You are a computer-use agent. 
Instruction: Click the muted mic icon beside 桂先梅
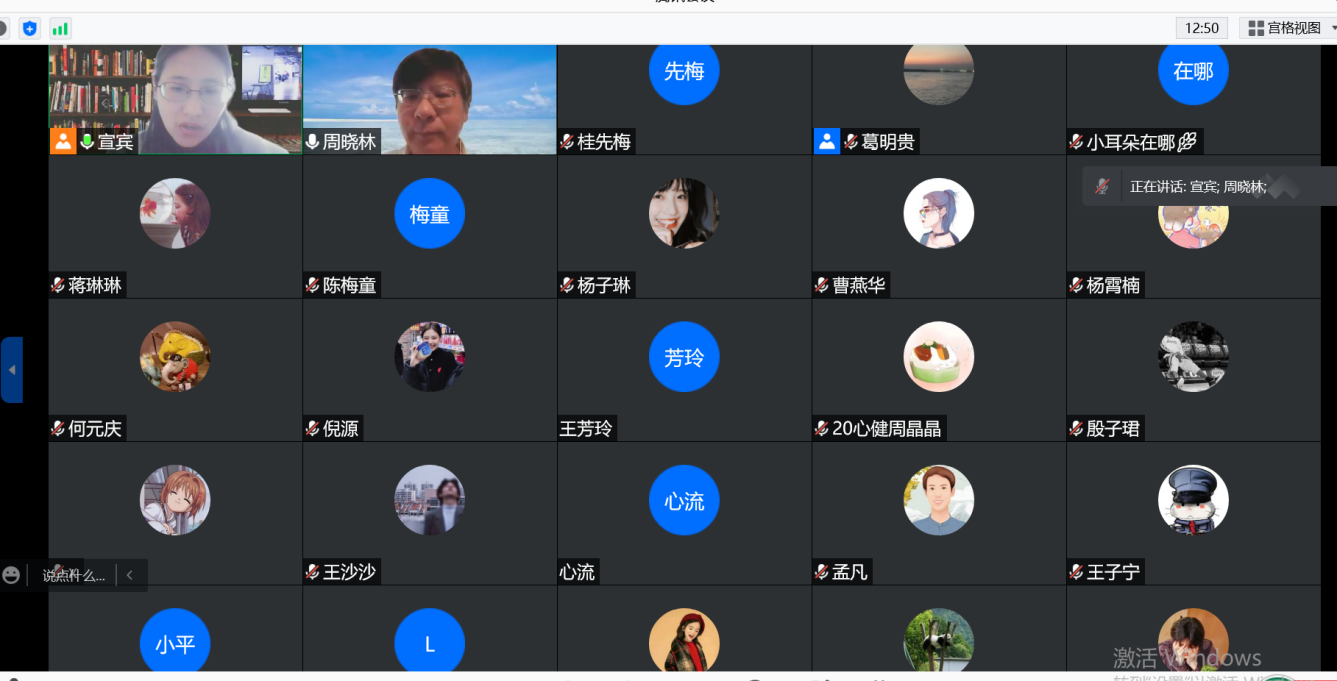point(567,142)
